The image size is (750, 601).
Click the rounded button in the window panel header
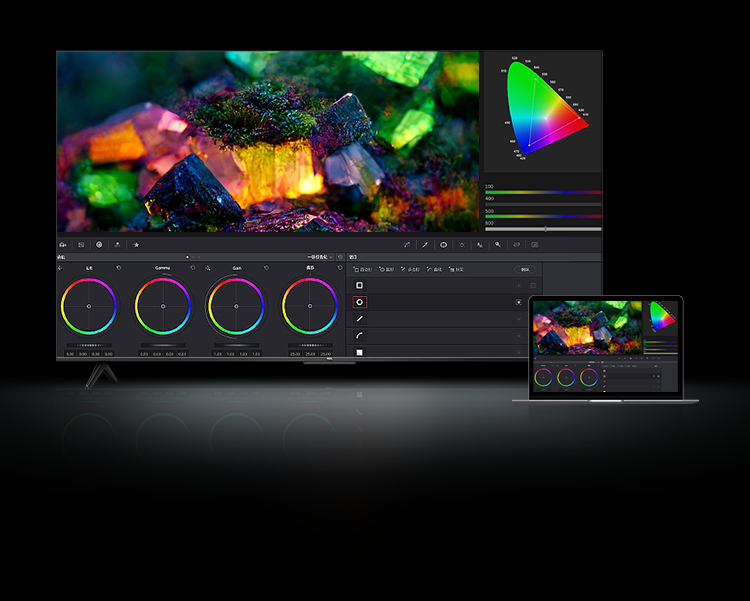click(525, 269)
